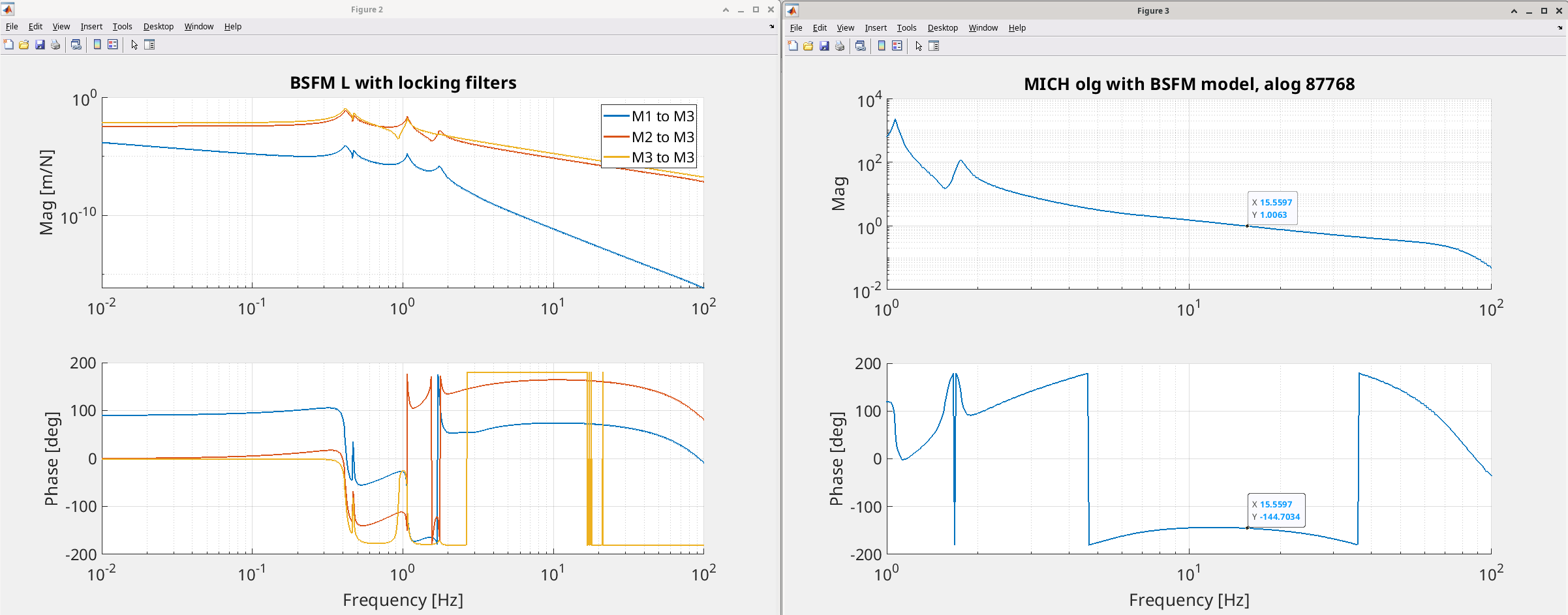The height and width of the screenshot is (615, 1568).
Task: Open the Window menu in Figure 2
Action: tap(199, 27)
